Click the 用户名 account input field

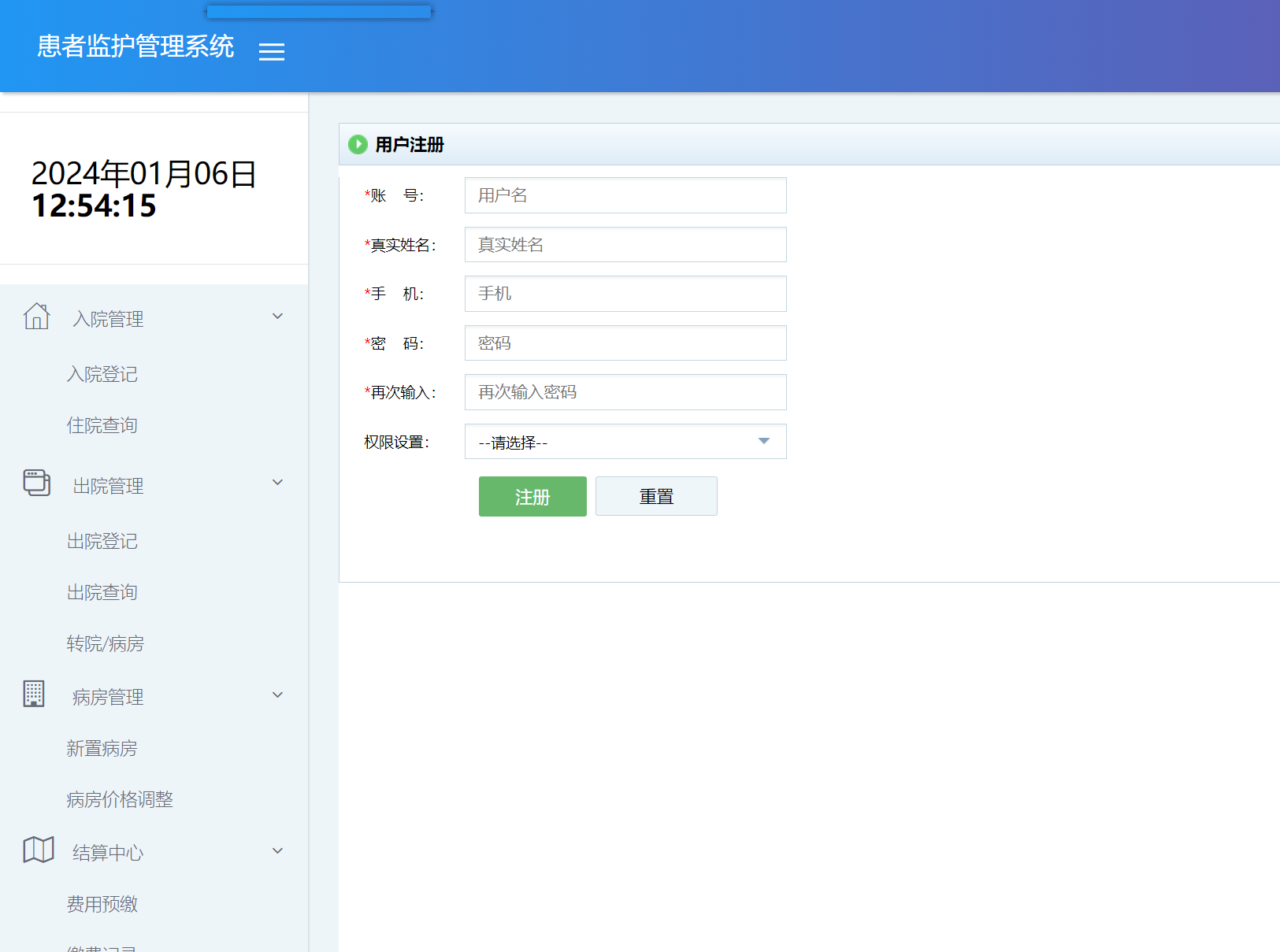(625, 194)
